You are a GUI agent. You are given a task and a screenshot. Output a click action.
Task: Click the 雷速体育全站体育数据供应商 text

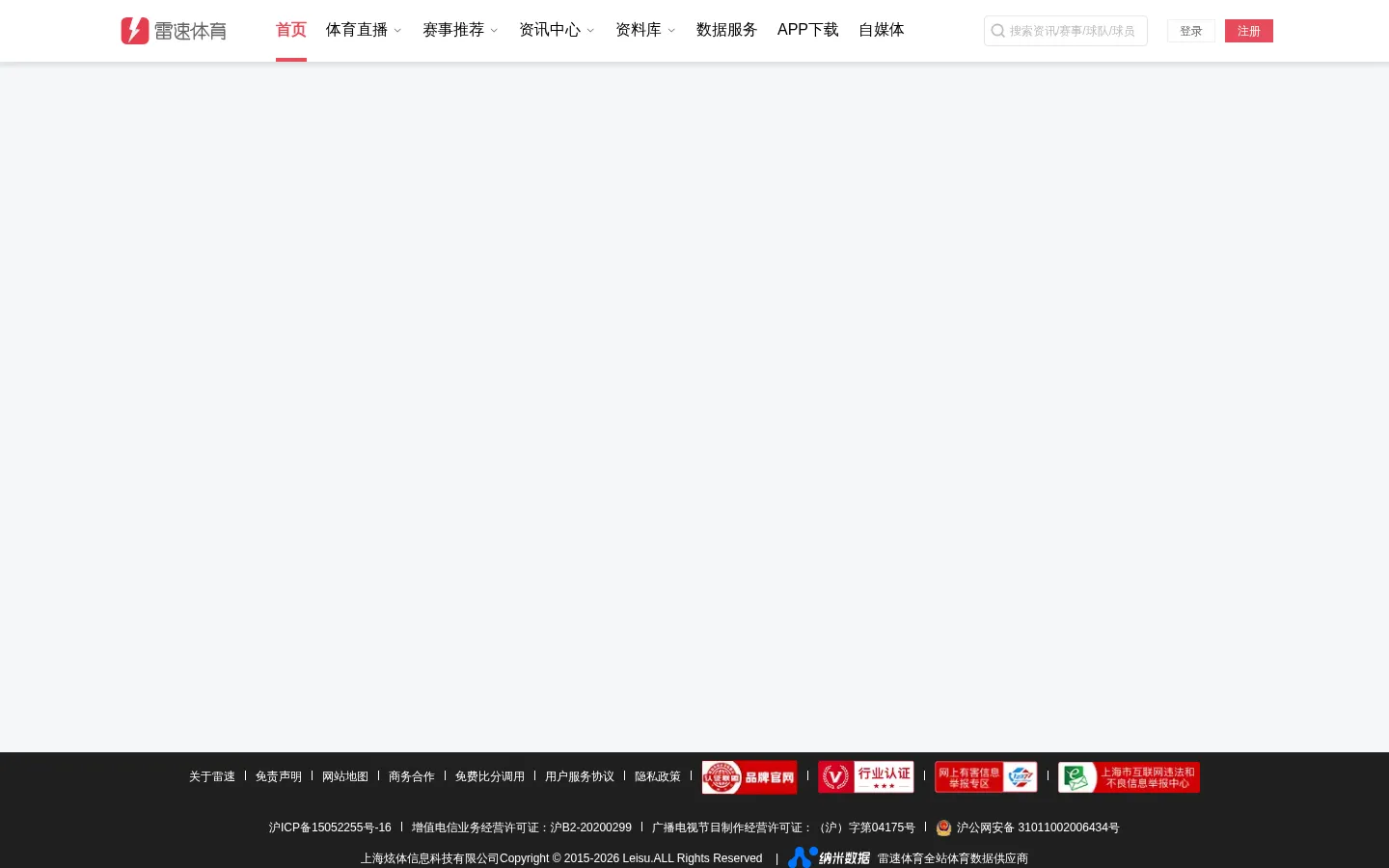tap(953, 858)
